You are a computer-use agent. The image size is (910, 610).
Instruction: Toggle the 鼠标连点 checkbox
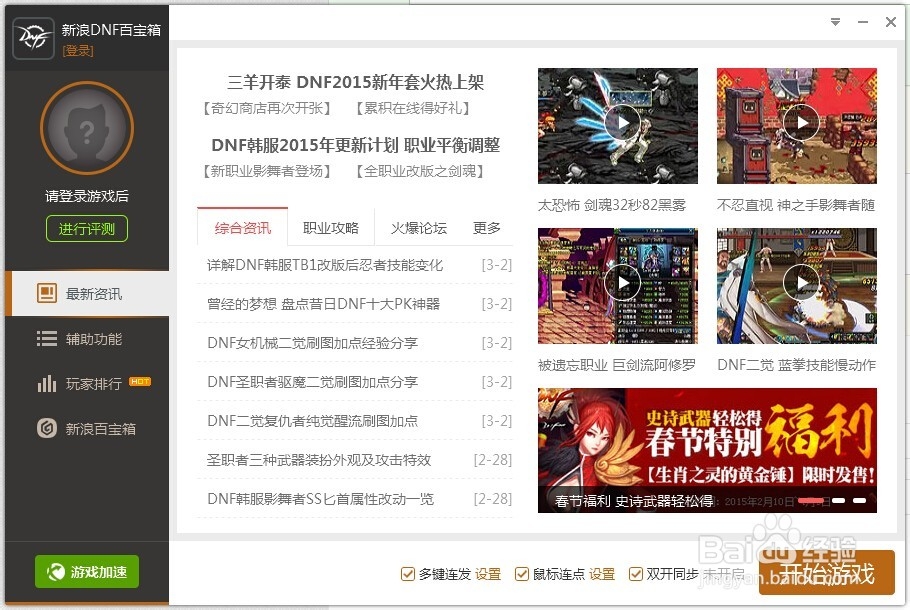pyautogui.click(x=522, y=574)
